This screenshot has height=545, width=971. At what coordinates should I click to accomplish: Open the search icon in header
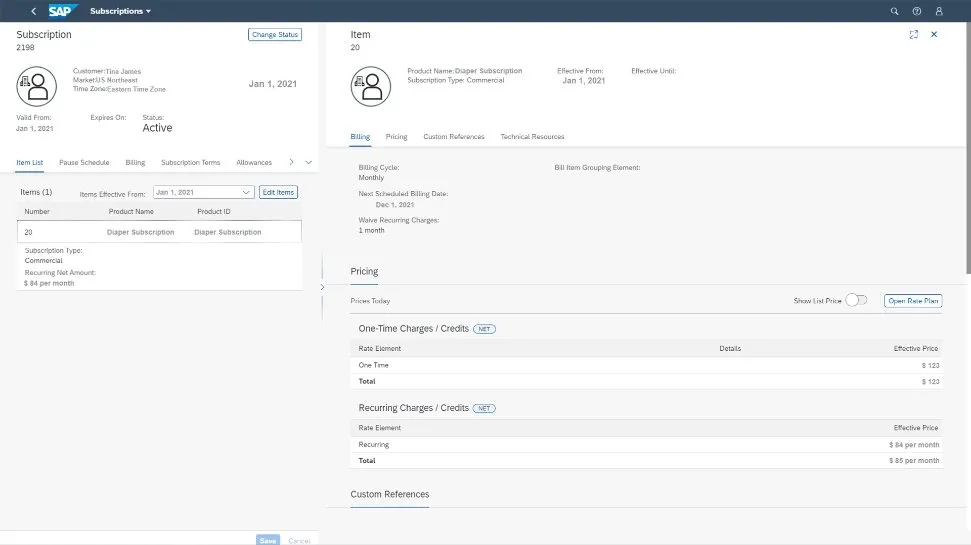(x=894, y=11)
